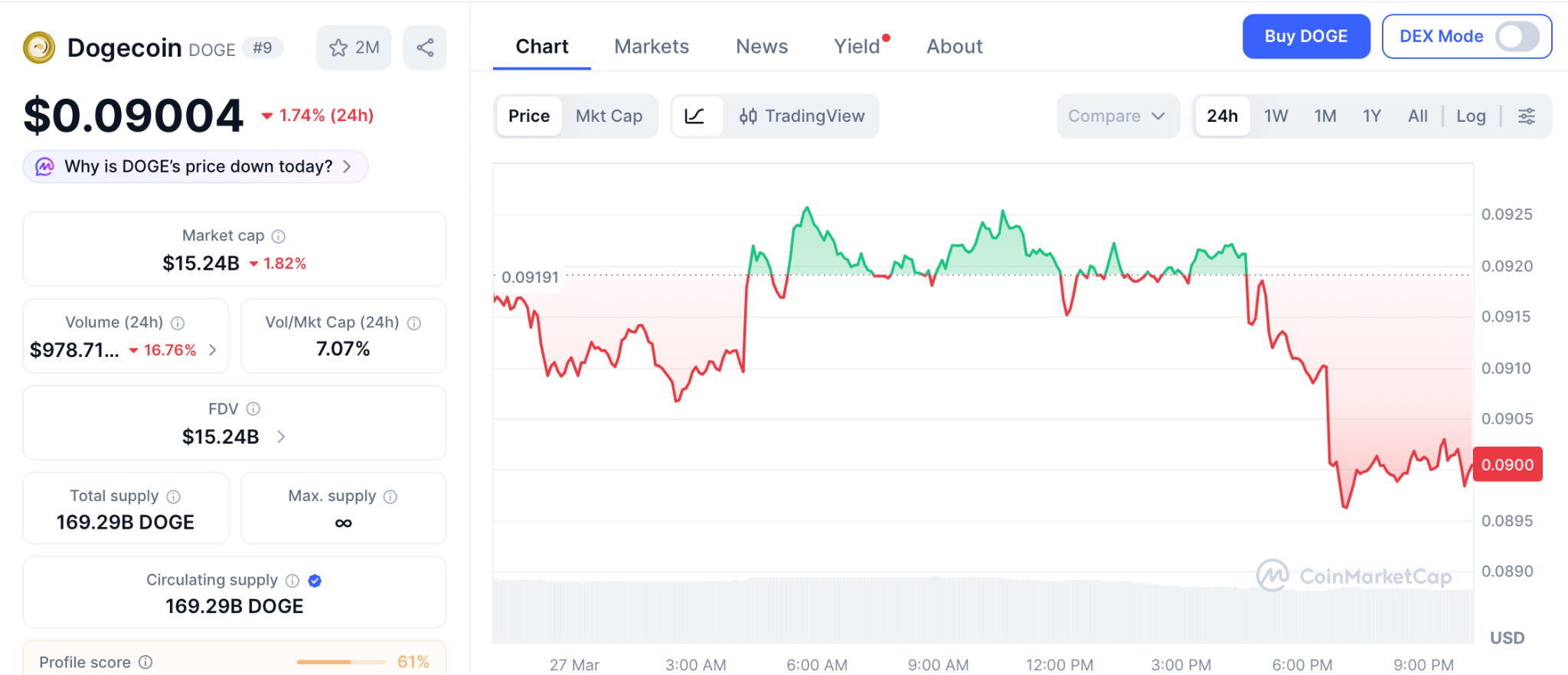Expand Volume (24h) details chevron
The height and width of the screenshot is (675, 1568).
(x=213, y=350)
